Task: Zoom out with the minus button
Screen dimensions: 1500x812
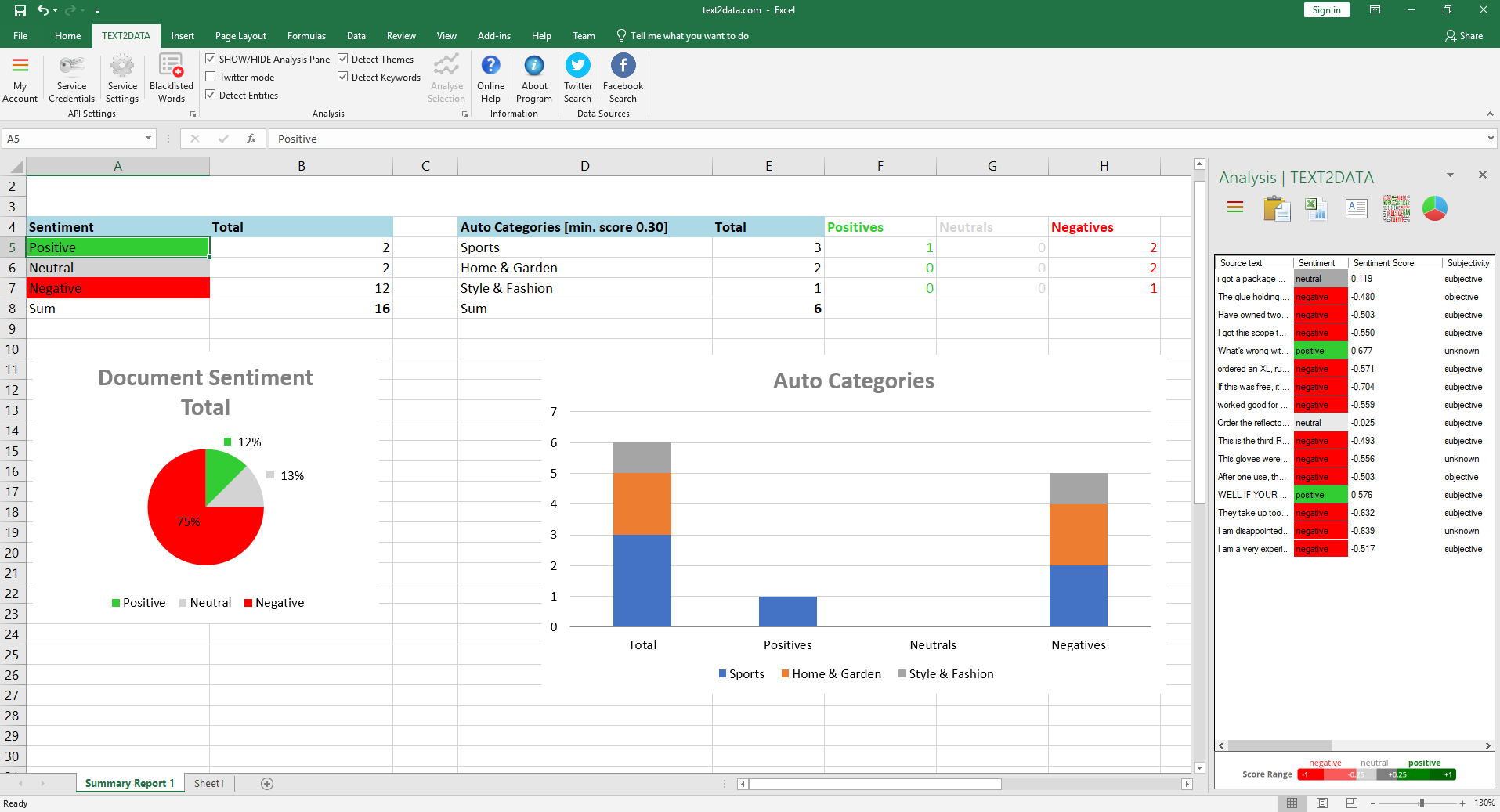Action: pyautogui.click(x=1373, y=803)
